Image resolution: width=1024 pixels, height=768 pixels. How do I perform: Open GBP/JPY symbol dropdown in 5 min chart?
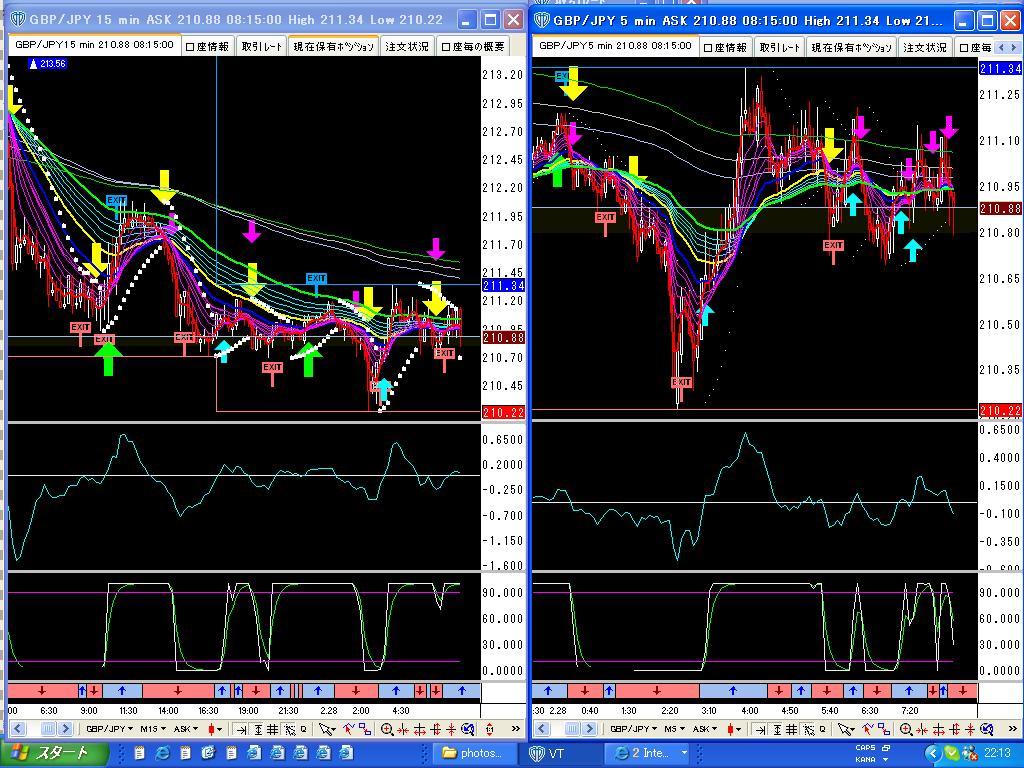tap(633, 729)
